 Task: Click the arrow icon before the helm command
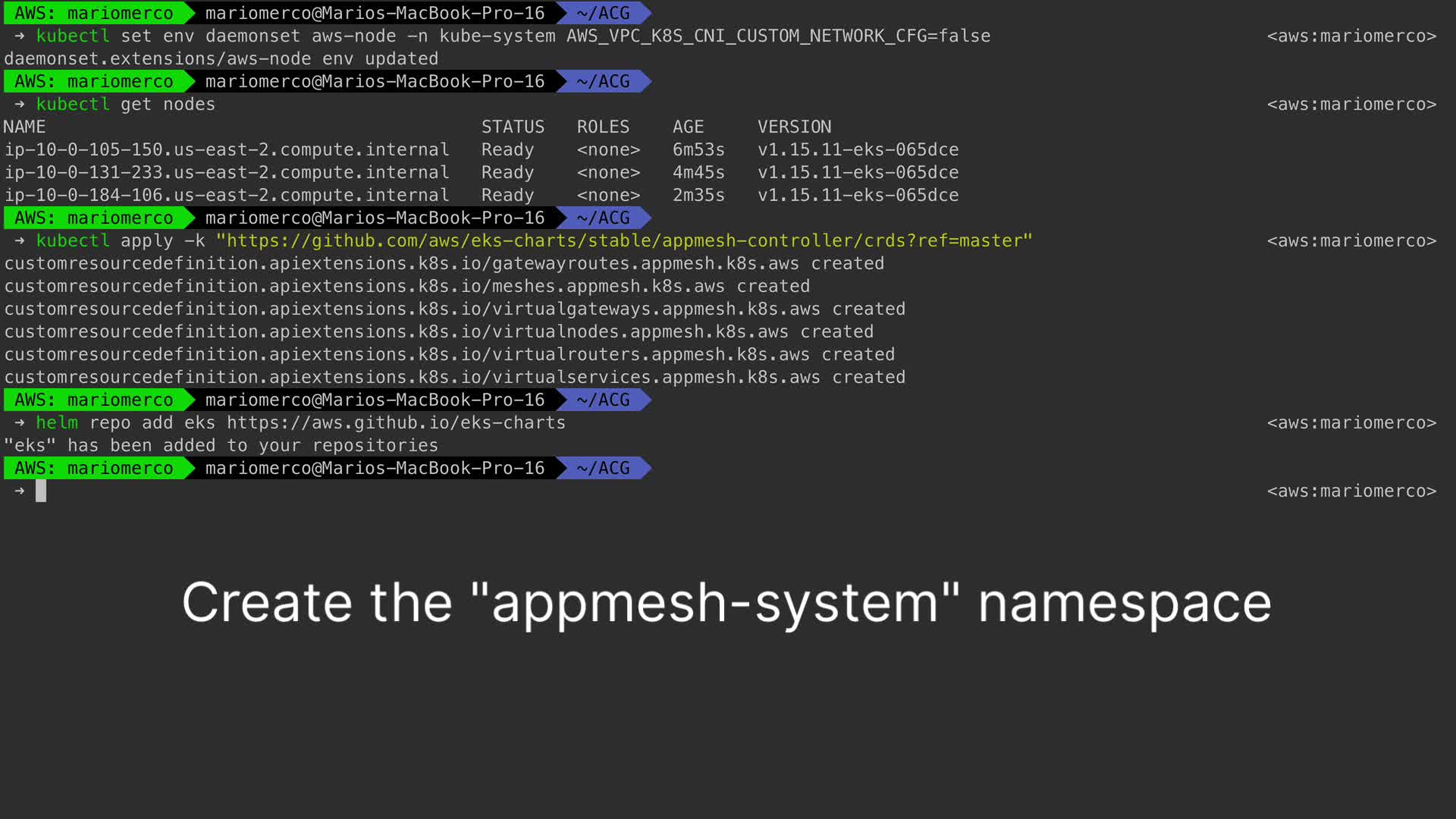20,423
